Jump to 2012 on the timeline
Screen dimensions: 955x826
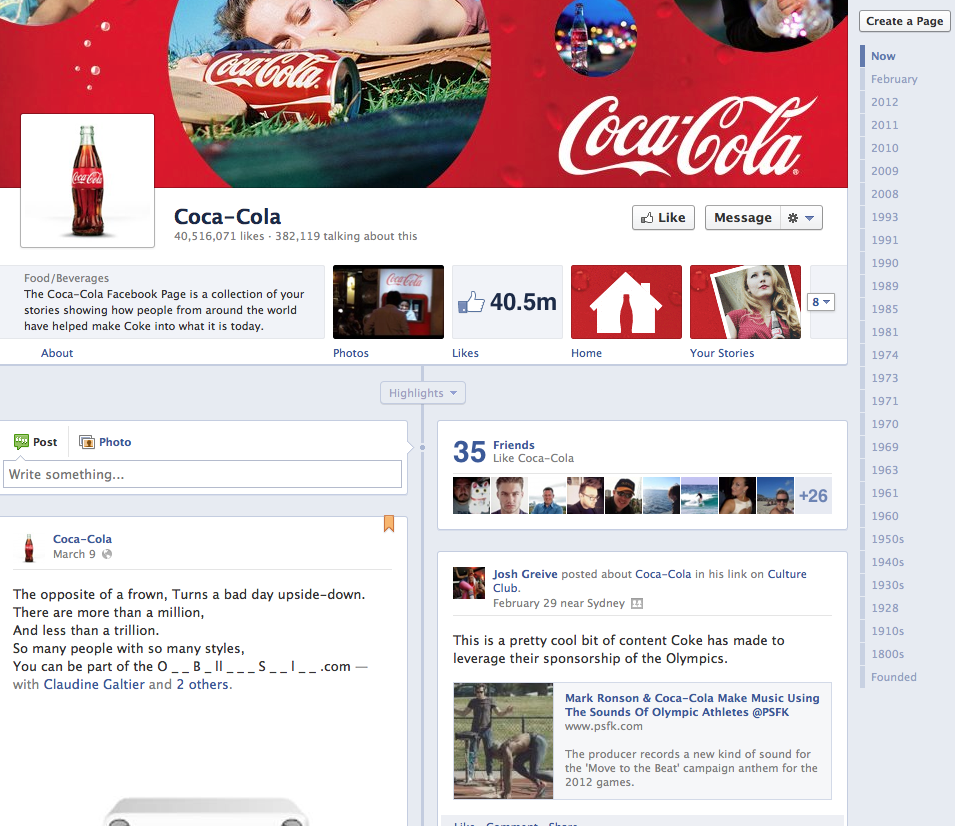point(884,102)
